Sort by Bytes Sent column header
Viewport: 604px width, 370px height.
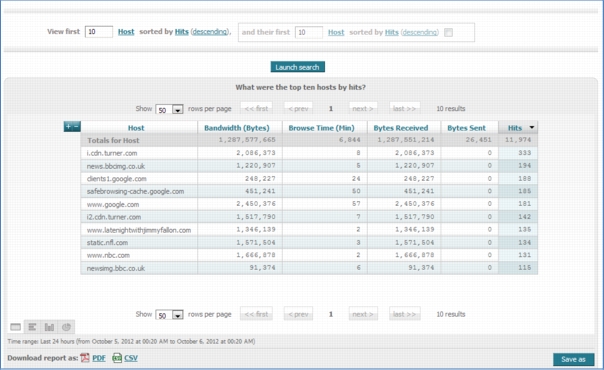(466, 128)
